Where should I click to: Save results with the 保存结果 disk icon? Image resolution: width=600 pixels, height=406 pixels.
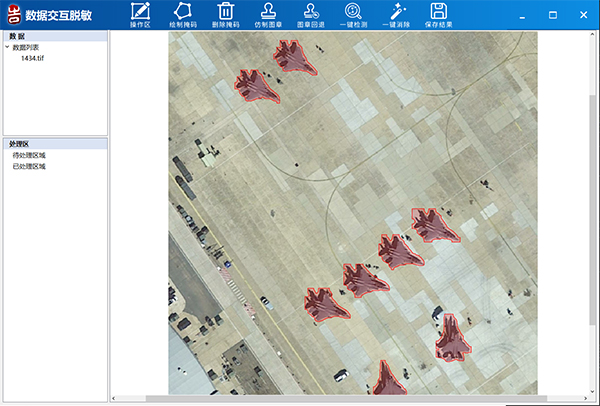pos(438,14)
